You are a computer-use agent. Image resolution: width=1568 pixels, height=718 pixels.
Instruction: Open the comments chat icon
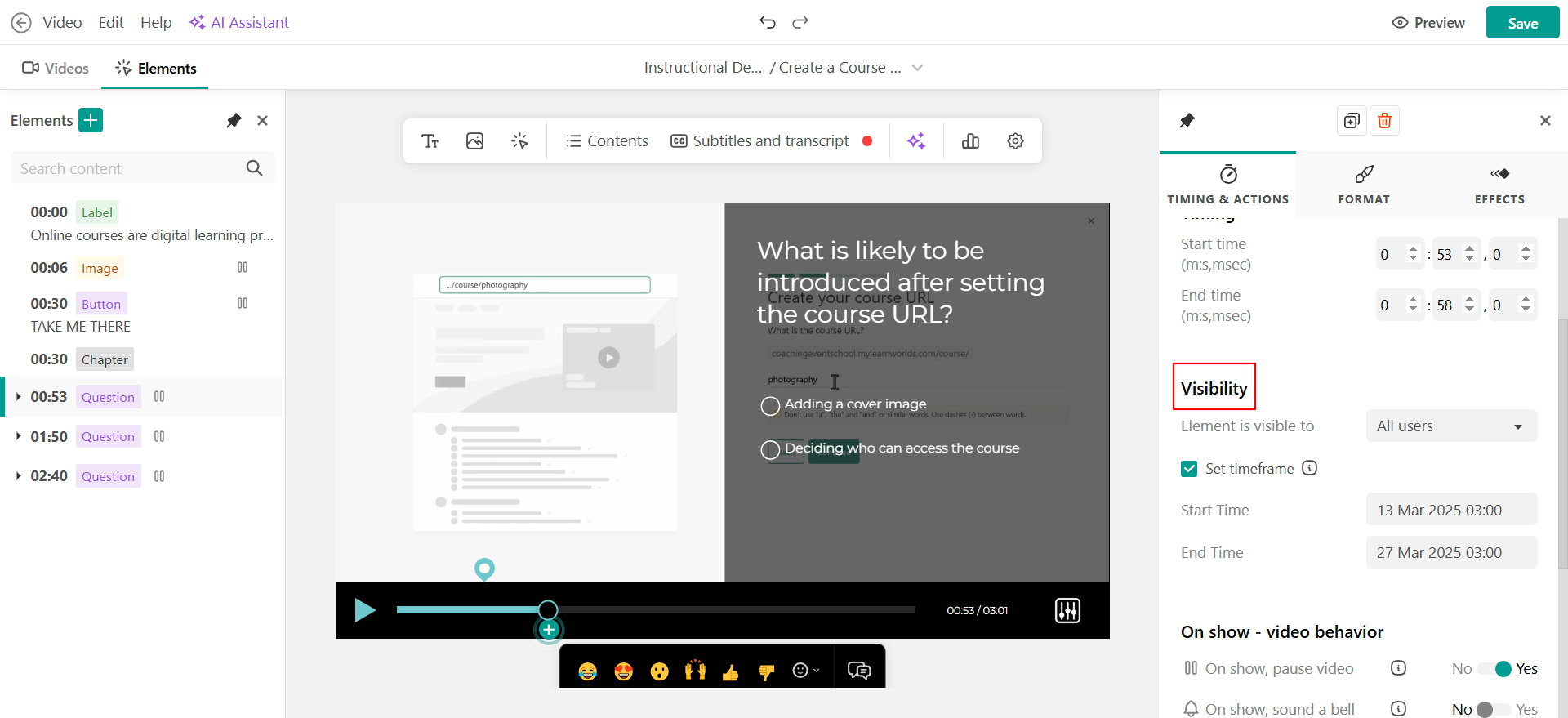tap(859, 671)
